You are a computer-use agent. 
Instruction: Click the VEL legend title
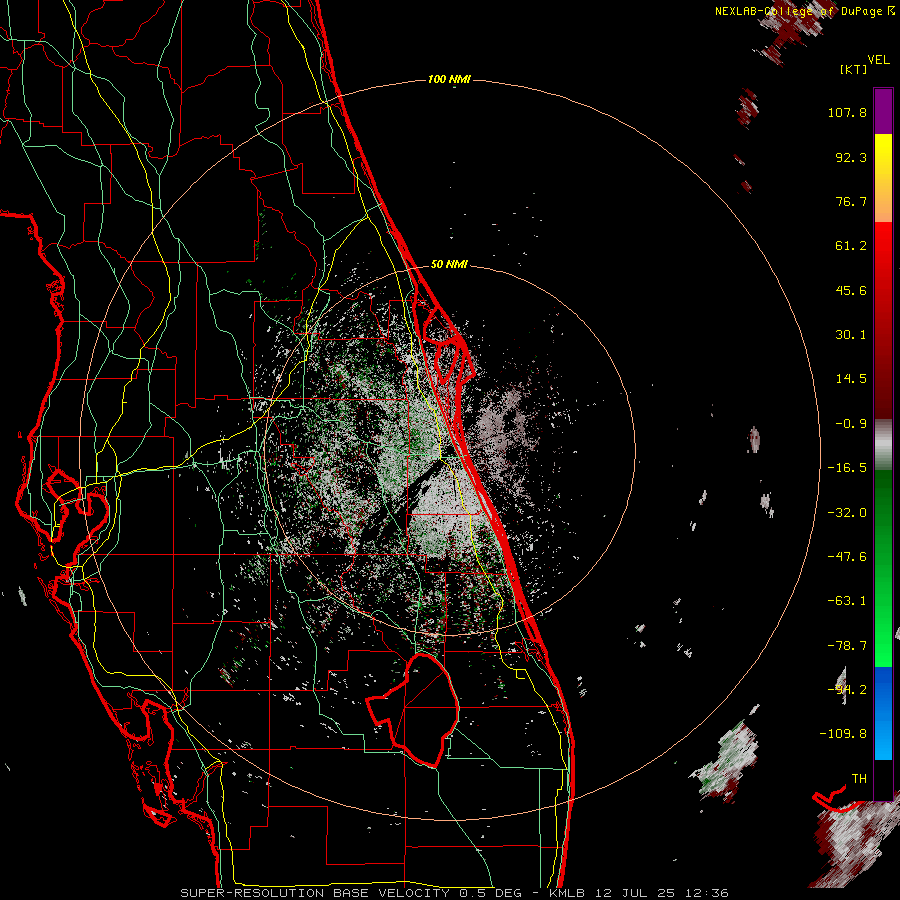(878, 60)
